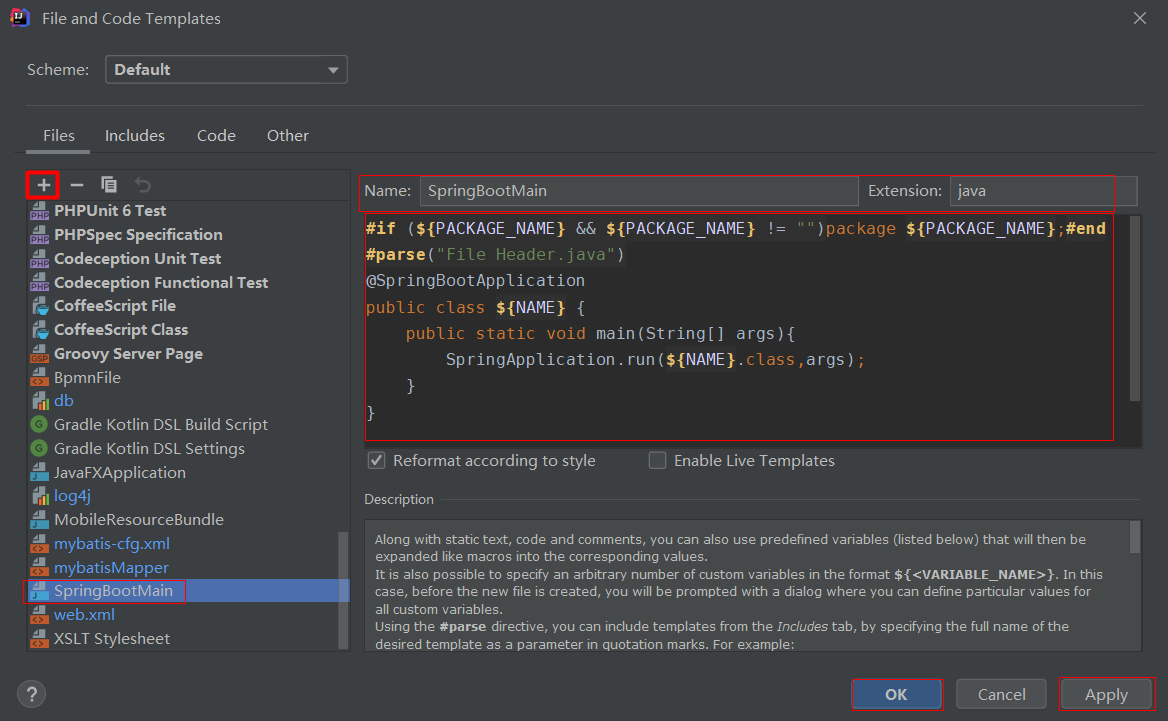Screen dimensions: 1168x721
Task: Click the Cancel button
Action: click(x=1001, y=694)
